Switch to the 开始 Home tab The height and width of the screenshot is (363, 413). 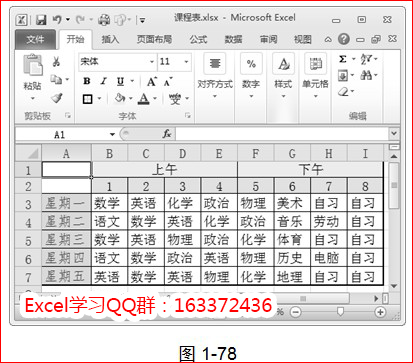point(75,39)
